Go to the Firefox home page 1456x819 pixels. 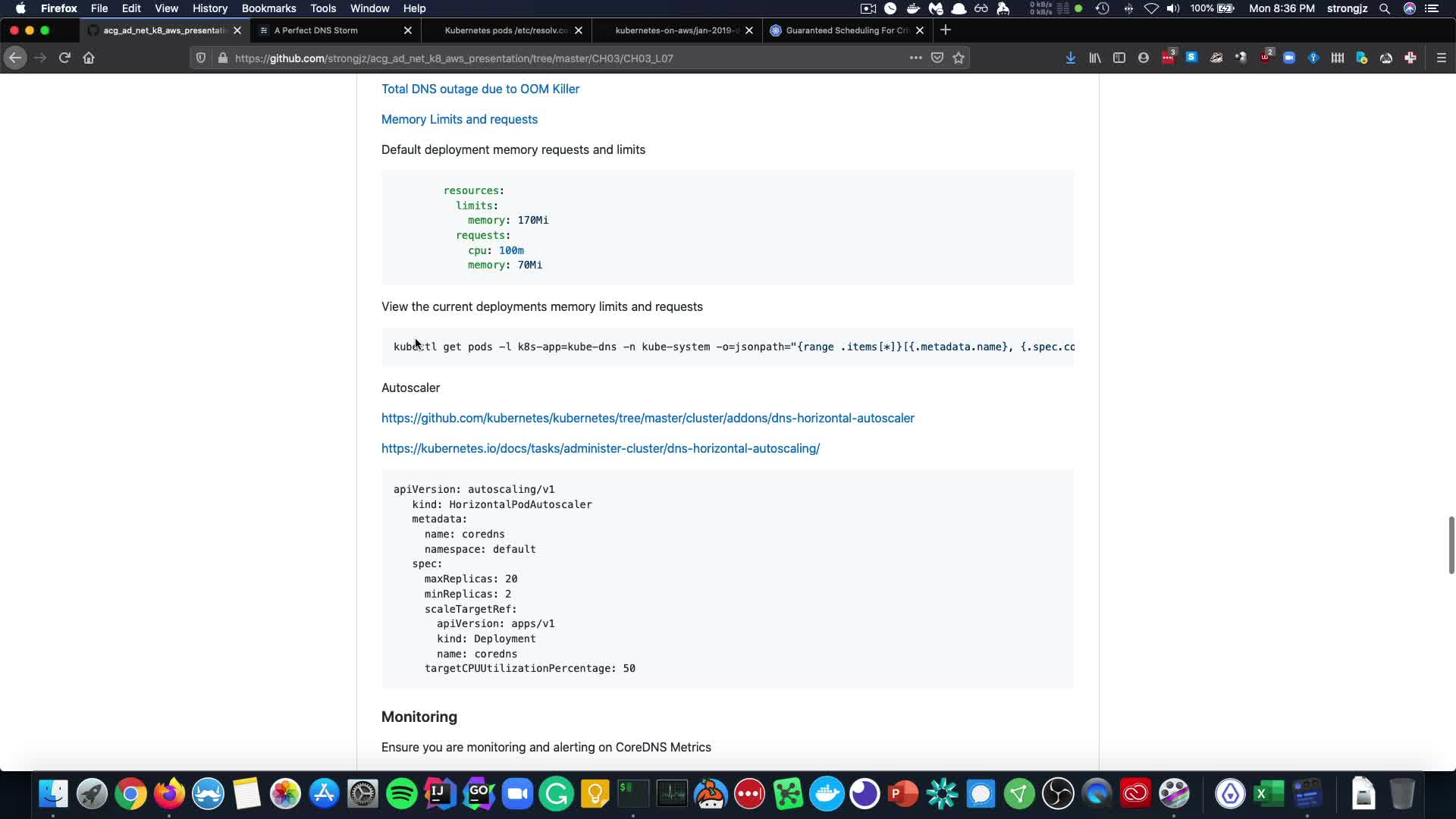coord(89,58)
